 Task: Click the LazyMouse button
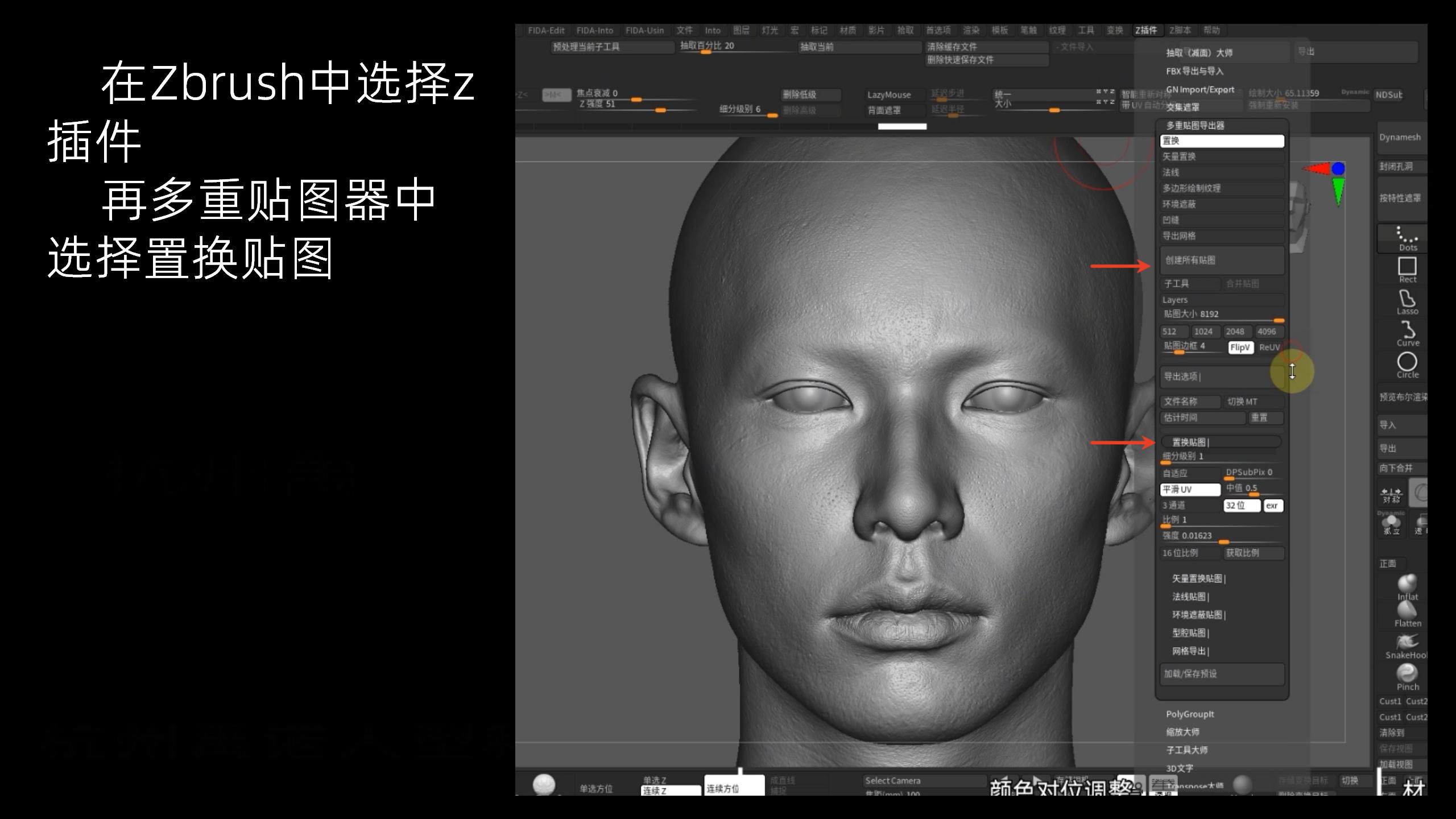tap(895, 95)
